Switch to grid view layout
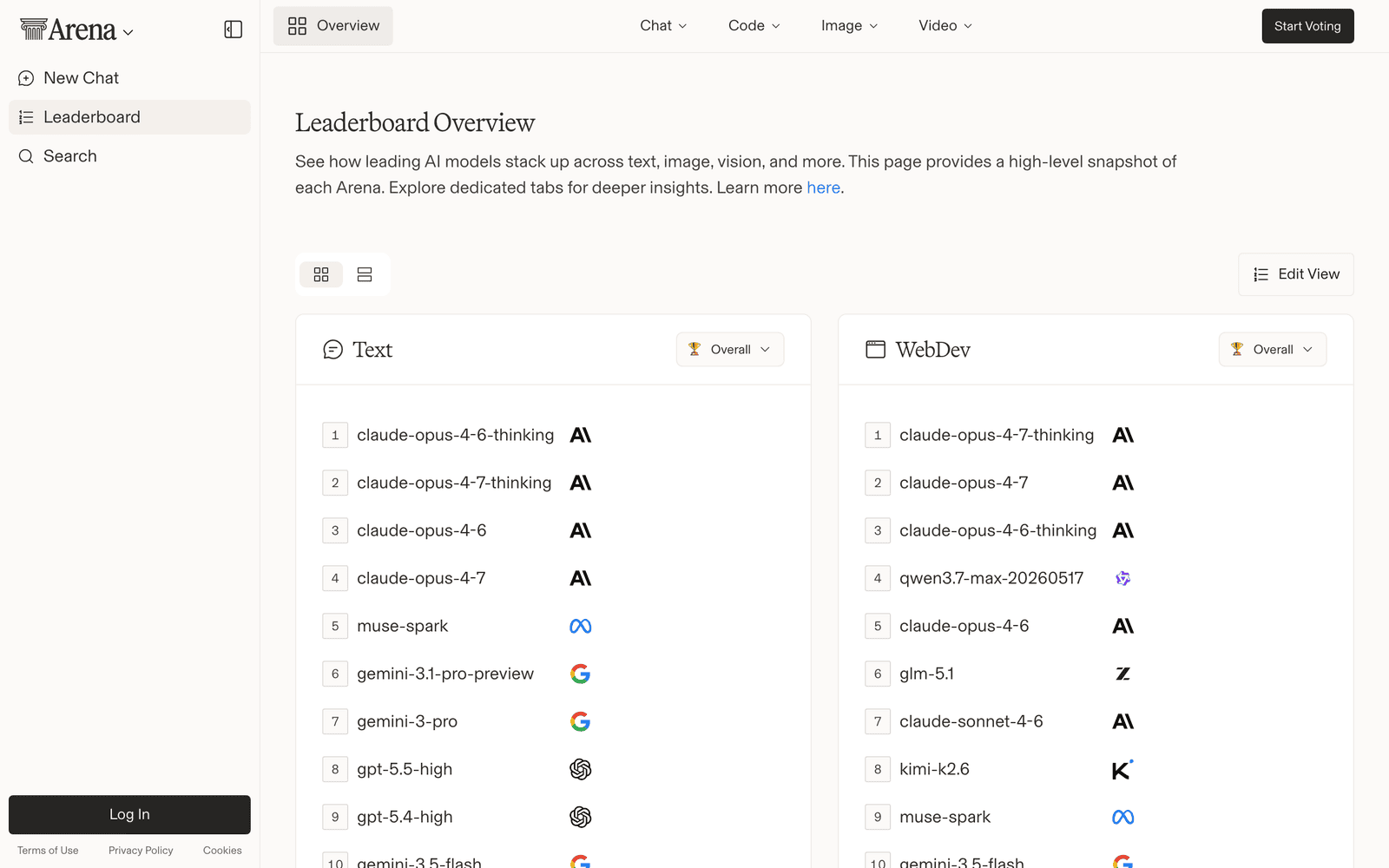This screenshot has width=1389, height=868. [x=321, y=274]
